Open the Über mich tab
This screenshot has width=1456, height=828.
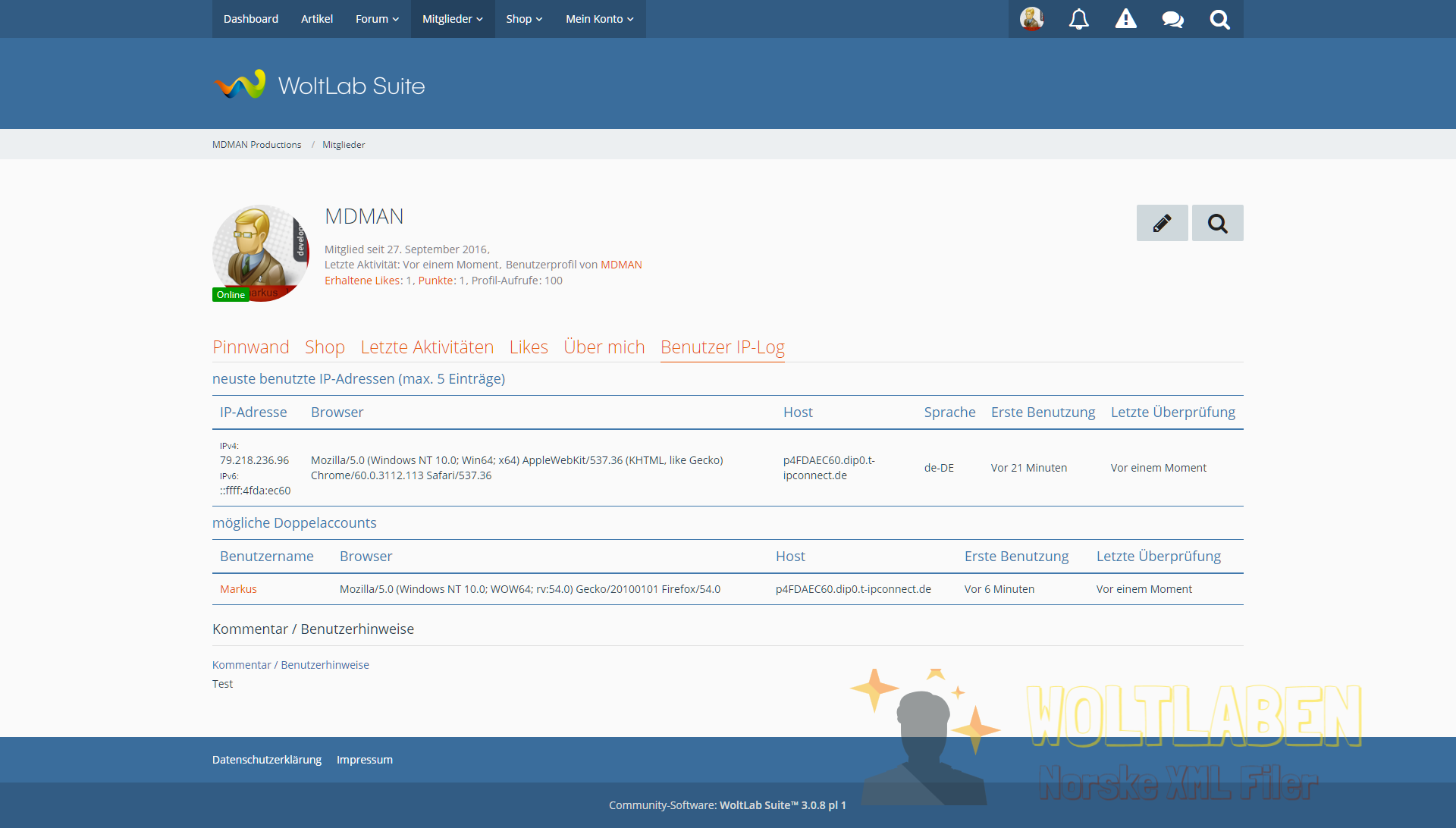604,347
